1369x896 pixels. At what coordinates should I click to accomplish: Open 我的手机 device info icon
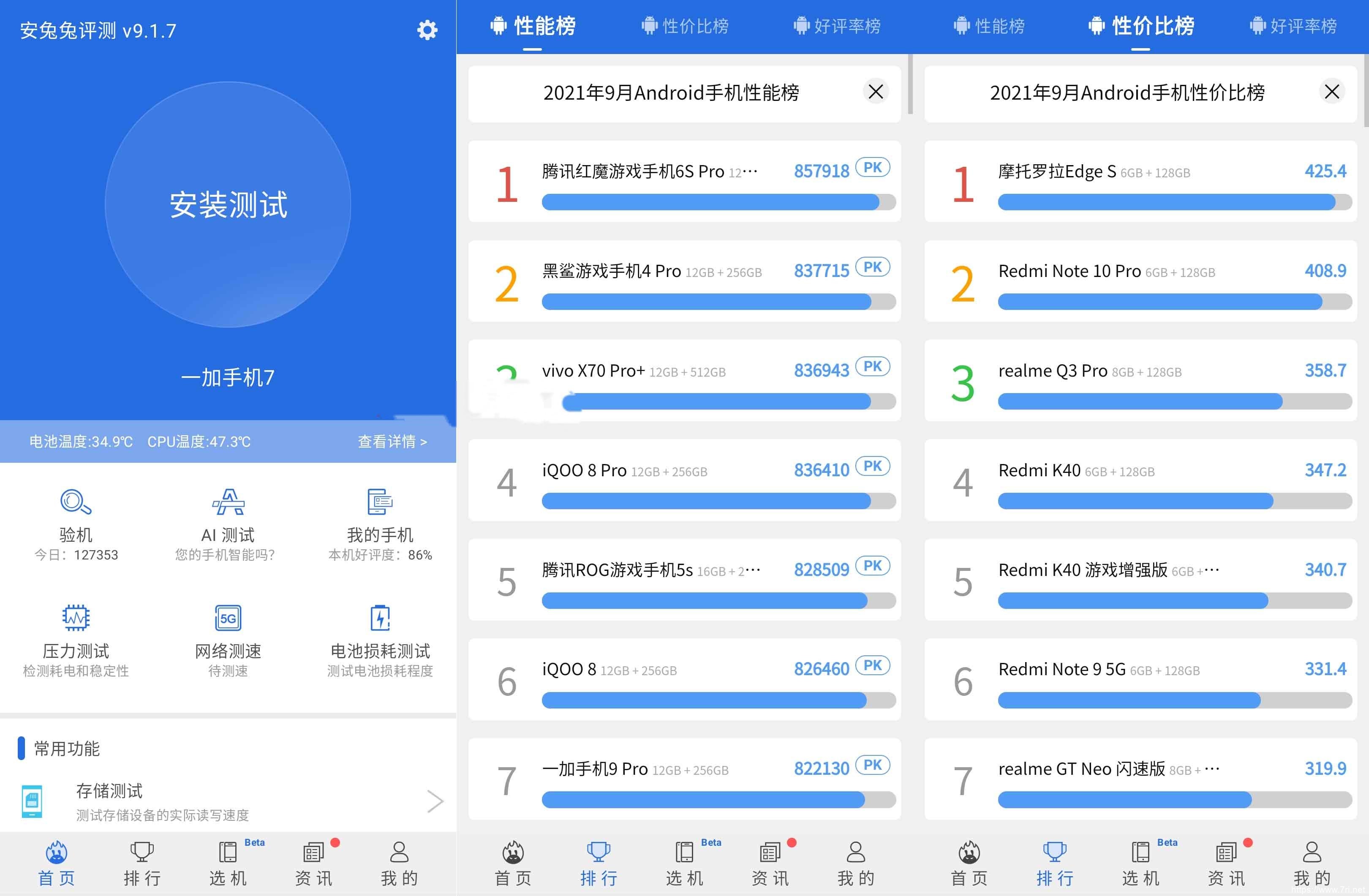click(x=380, y=502)
